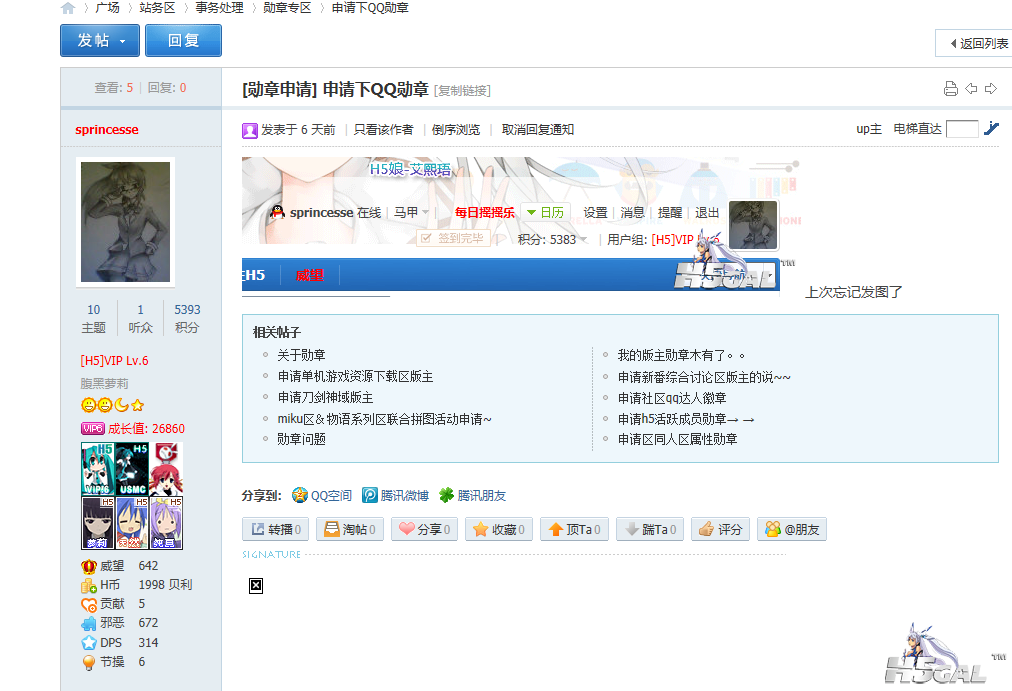Open the 发帖 dropdown button

[100, 41]
